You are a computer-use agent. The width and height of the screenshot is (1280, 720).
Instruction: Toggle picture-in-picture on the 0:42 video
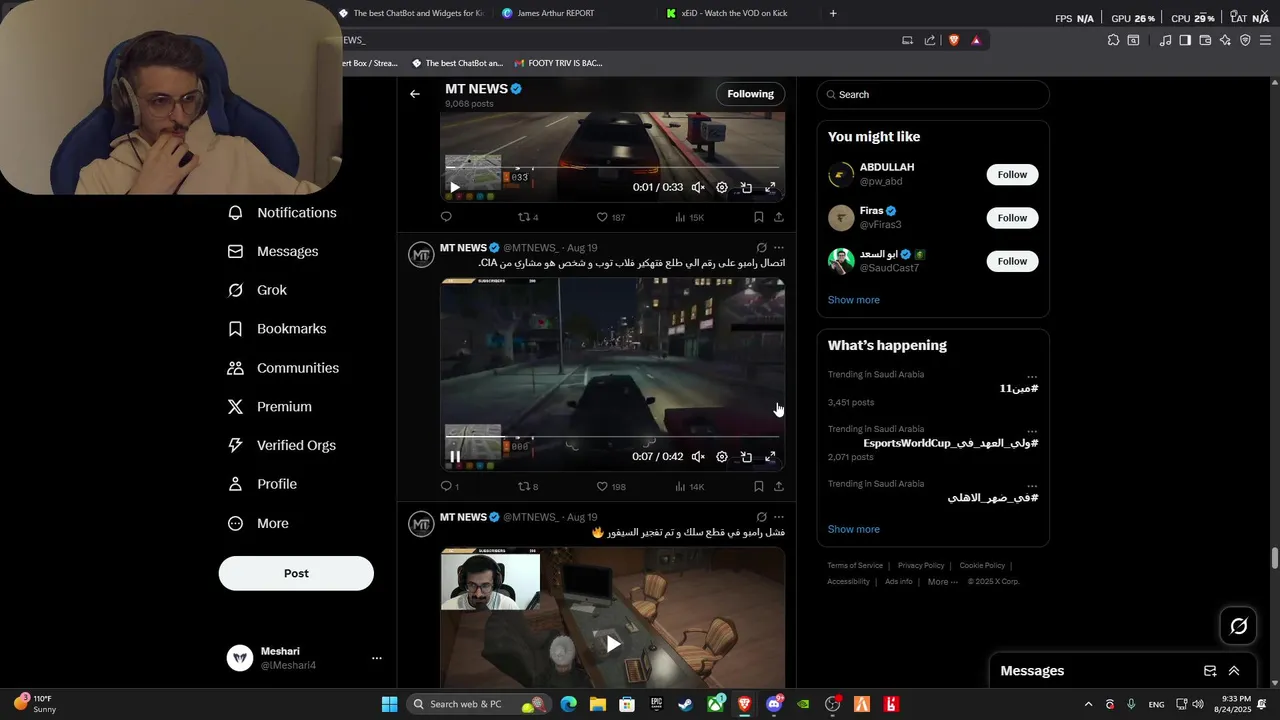(746, 457)
